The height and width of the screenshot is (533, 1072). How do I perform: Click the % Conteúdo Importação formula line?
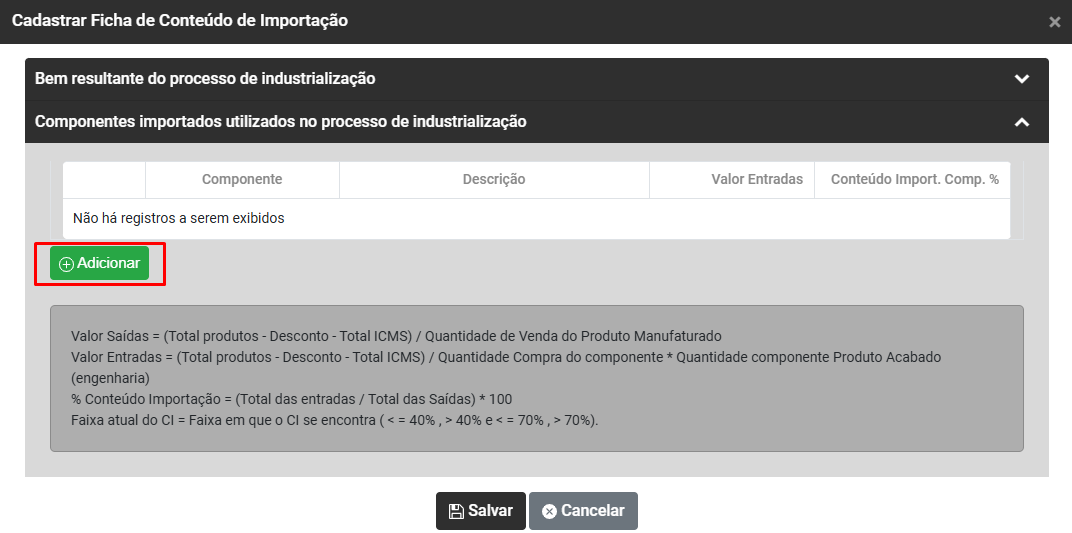point(292,399)
